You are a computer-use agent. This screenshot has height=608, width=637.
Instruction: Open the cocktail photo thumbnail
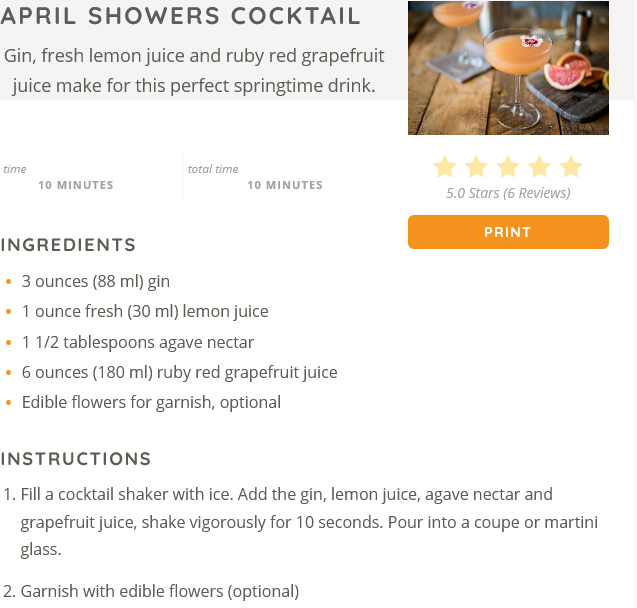pos(508,68)
